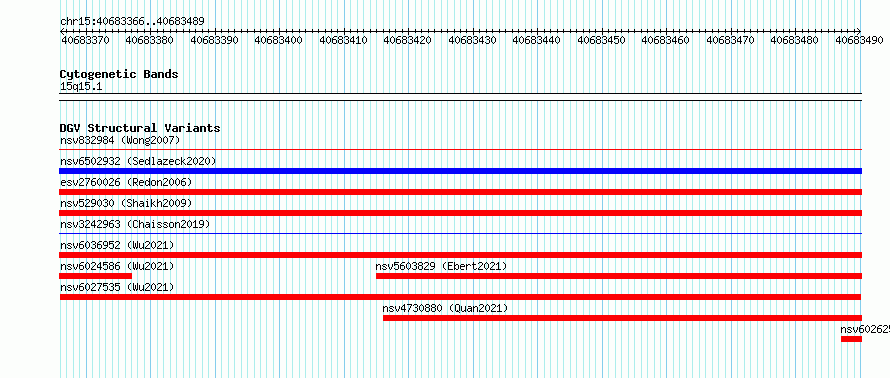890x378 pixels.
Task: Click ruler position 40683480
Action: [795, 40]
